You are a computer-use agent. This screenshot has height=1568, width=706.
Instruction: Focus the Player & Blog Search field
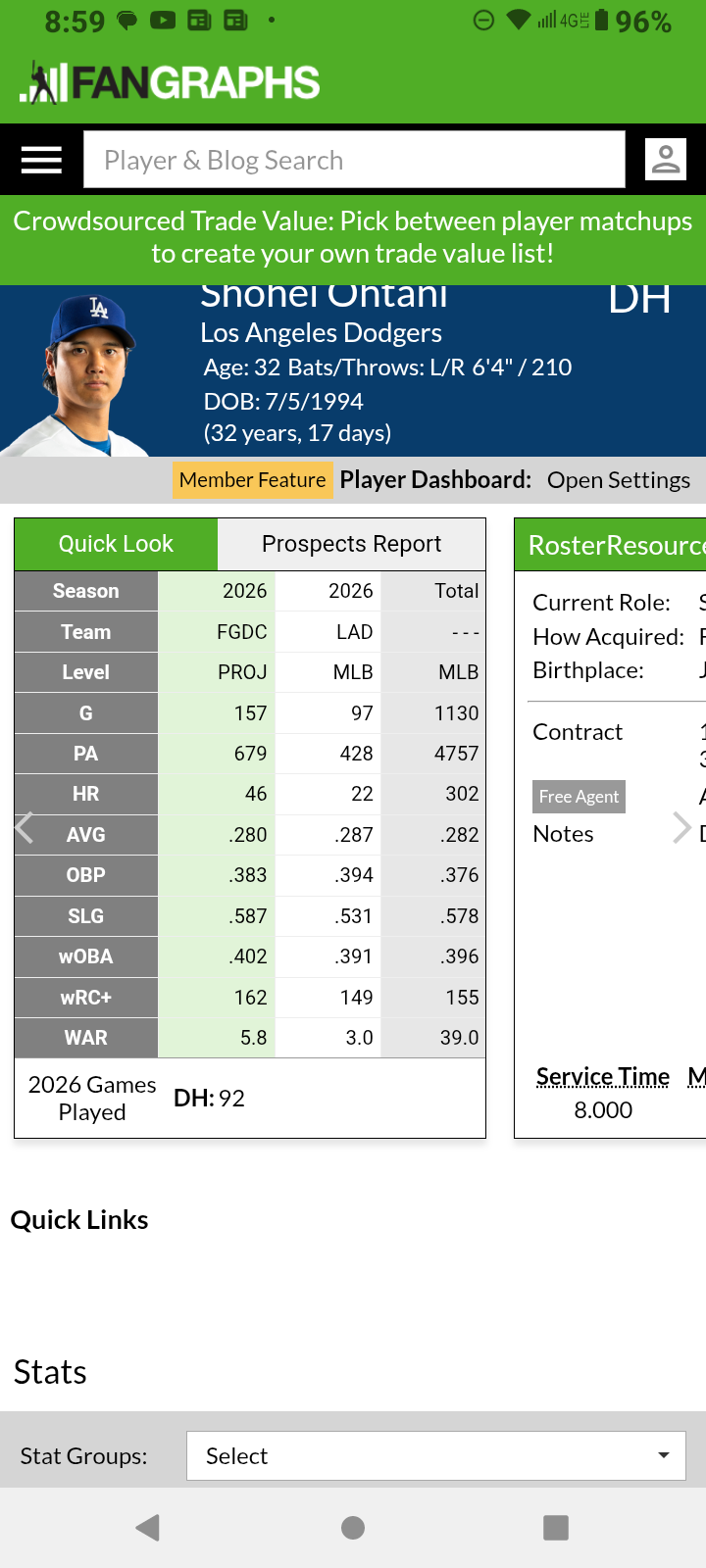pos(354,160)
